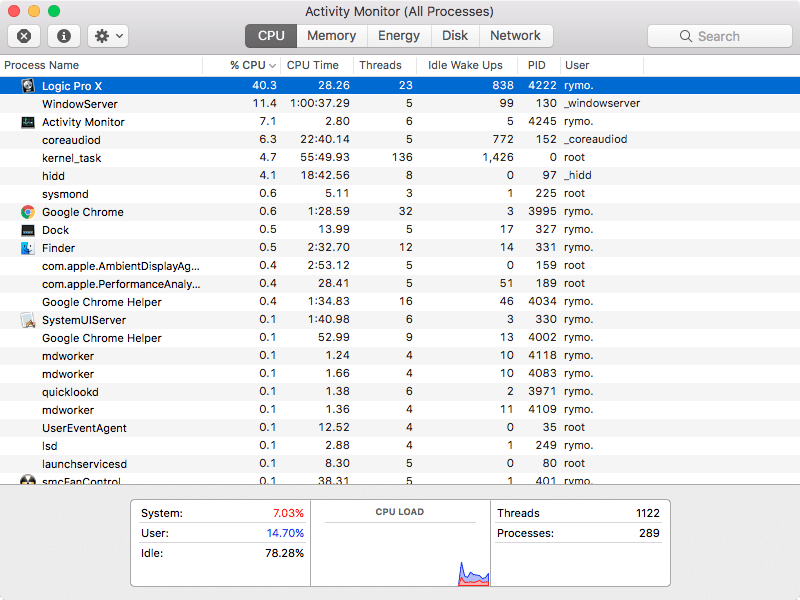Click the search magnifier icon
Viewport: 800px width, 600px height.
point(686,36)
